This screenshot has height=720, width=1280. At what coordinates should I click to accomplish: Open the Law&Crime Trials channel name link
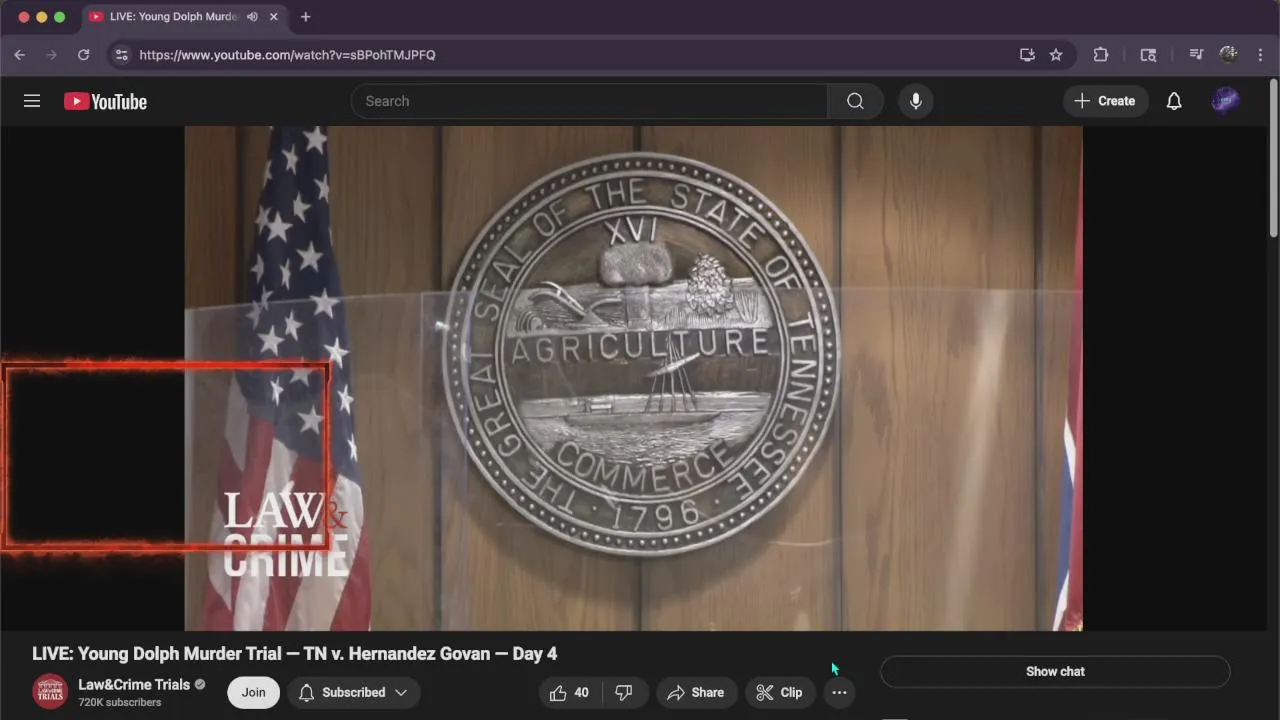pos(134,685)
